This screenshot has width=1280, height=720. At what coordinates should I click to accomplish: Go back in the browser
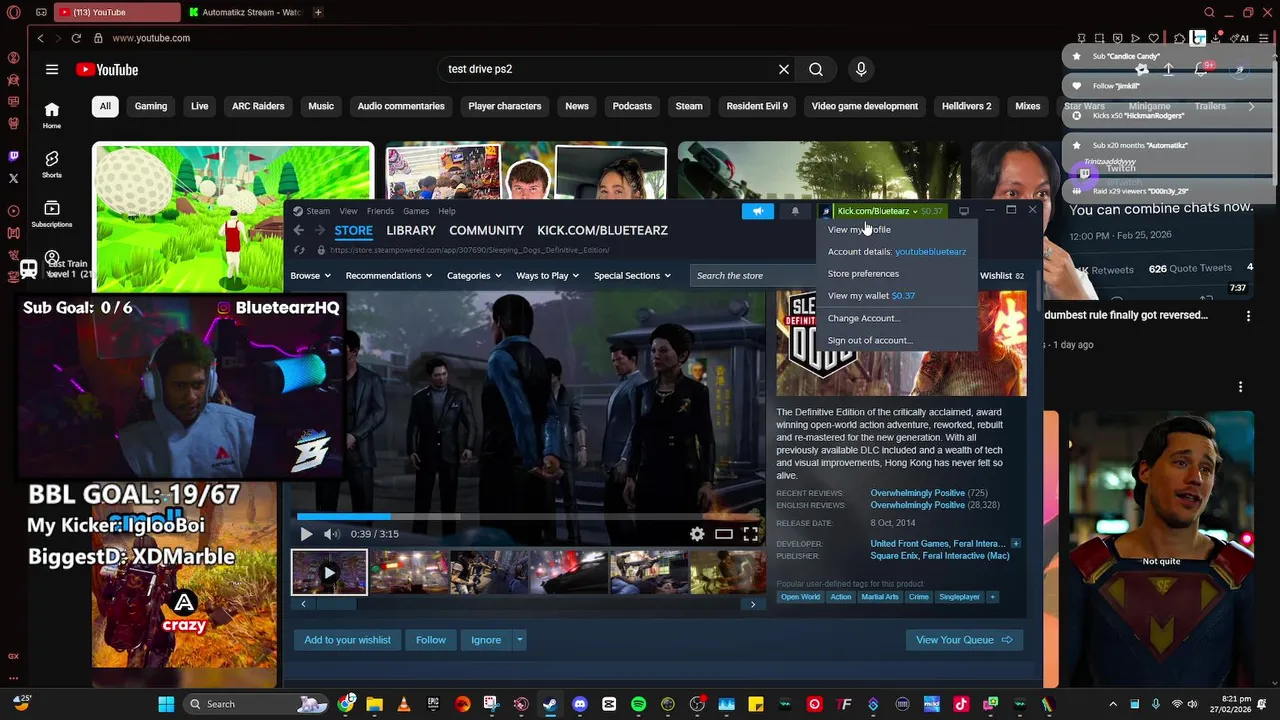click(40, 38)
